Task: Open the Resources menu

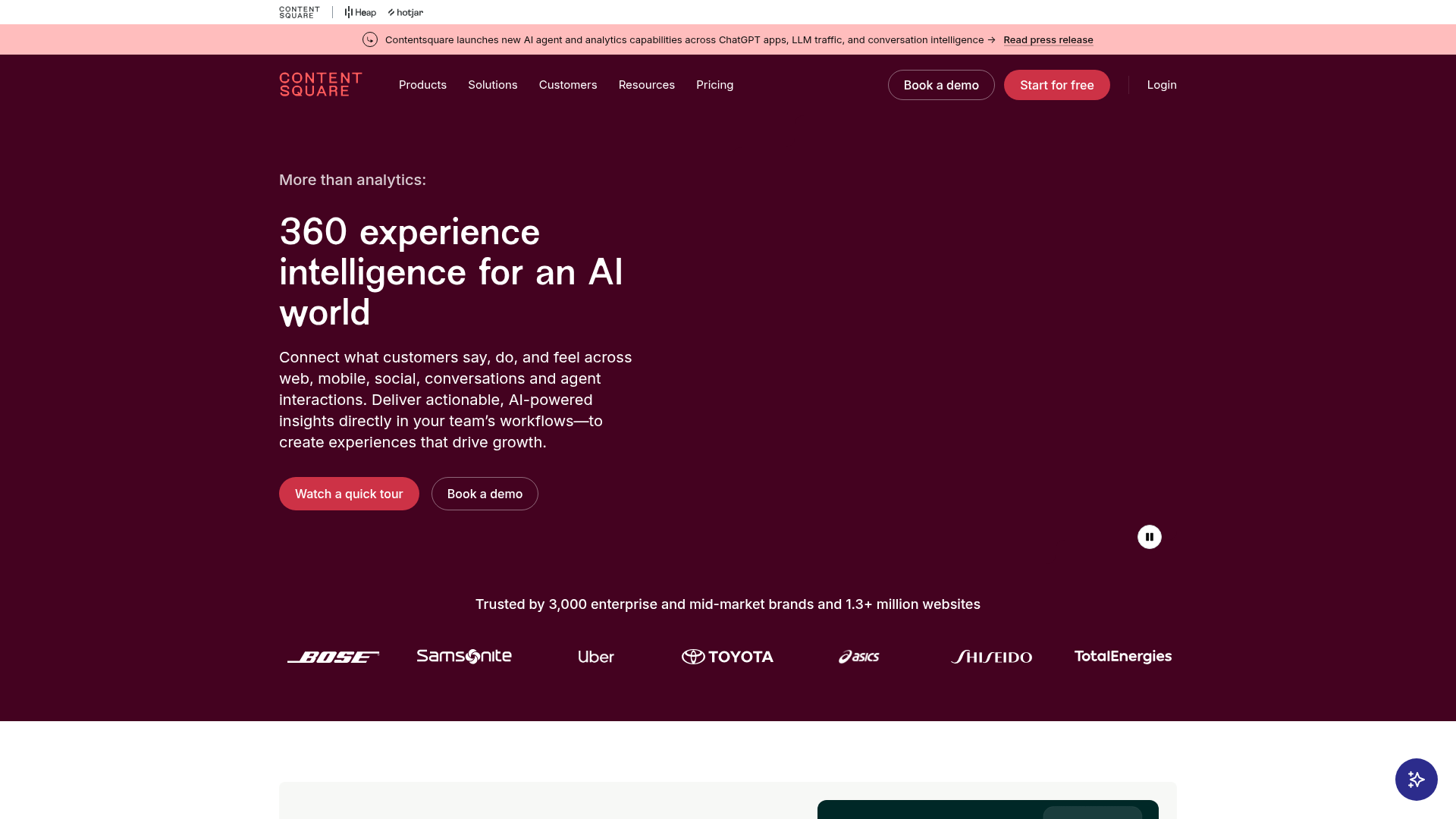Action: tap(647, 85)
